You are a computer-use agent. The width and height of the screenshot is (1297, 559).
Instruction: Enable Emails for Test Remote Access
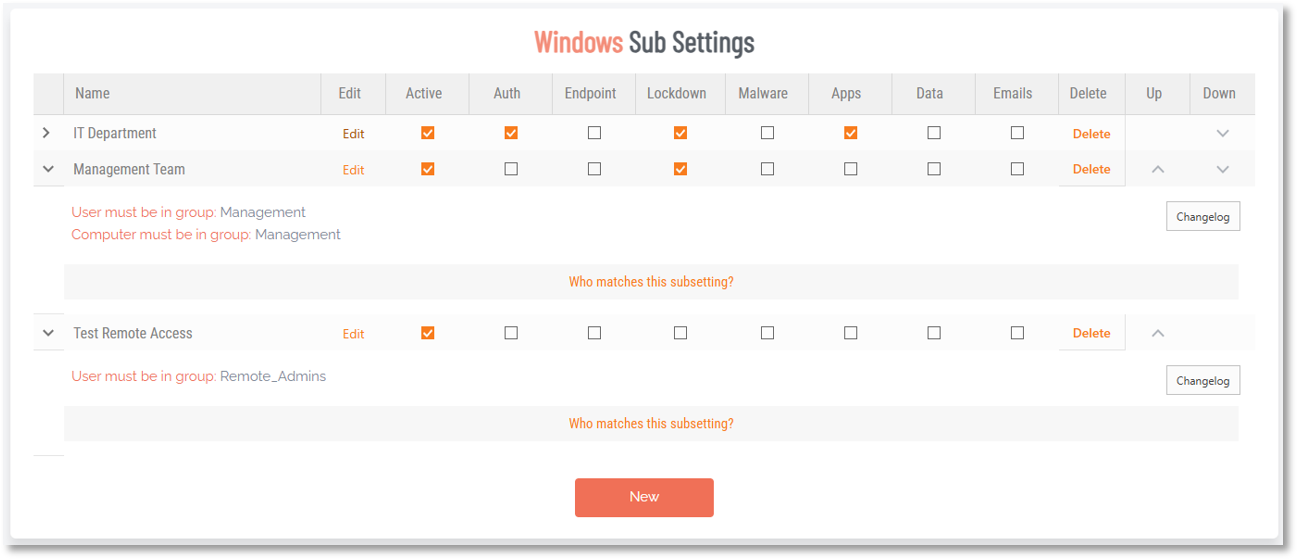(1017, 333)
